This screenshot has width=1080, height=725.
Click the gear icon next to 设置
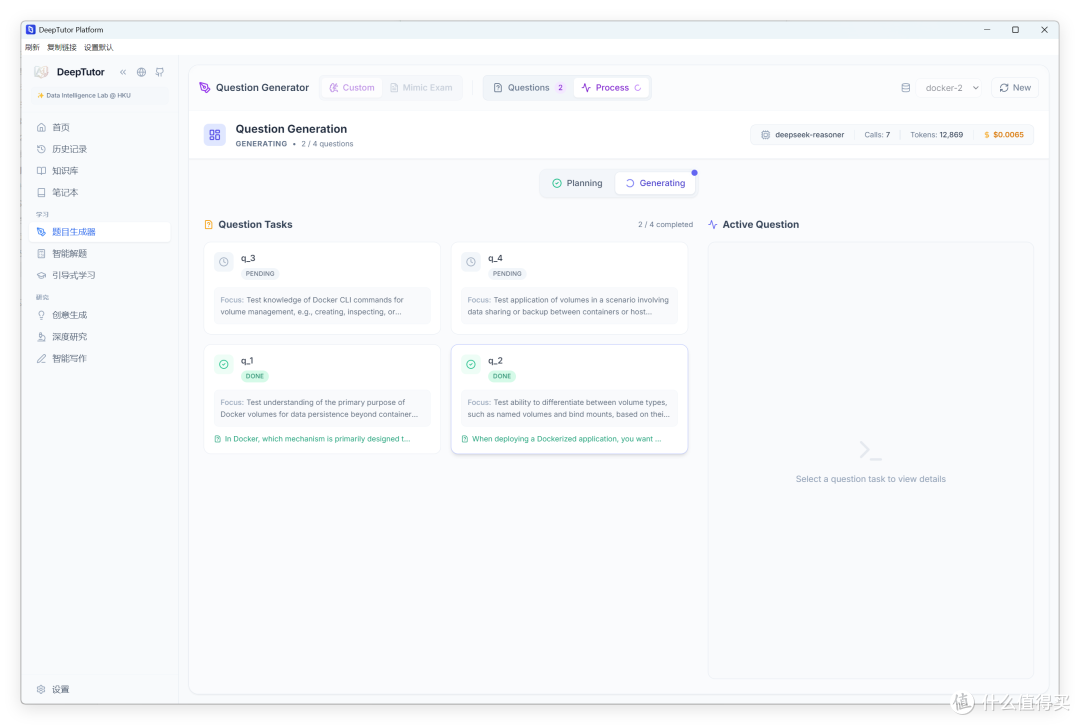point(41,689)
